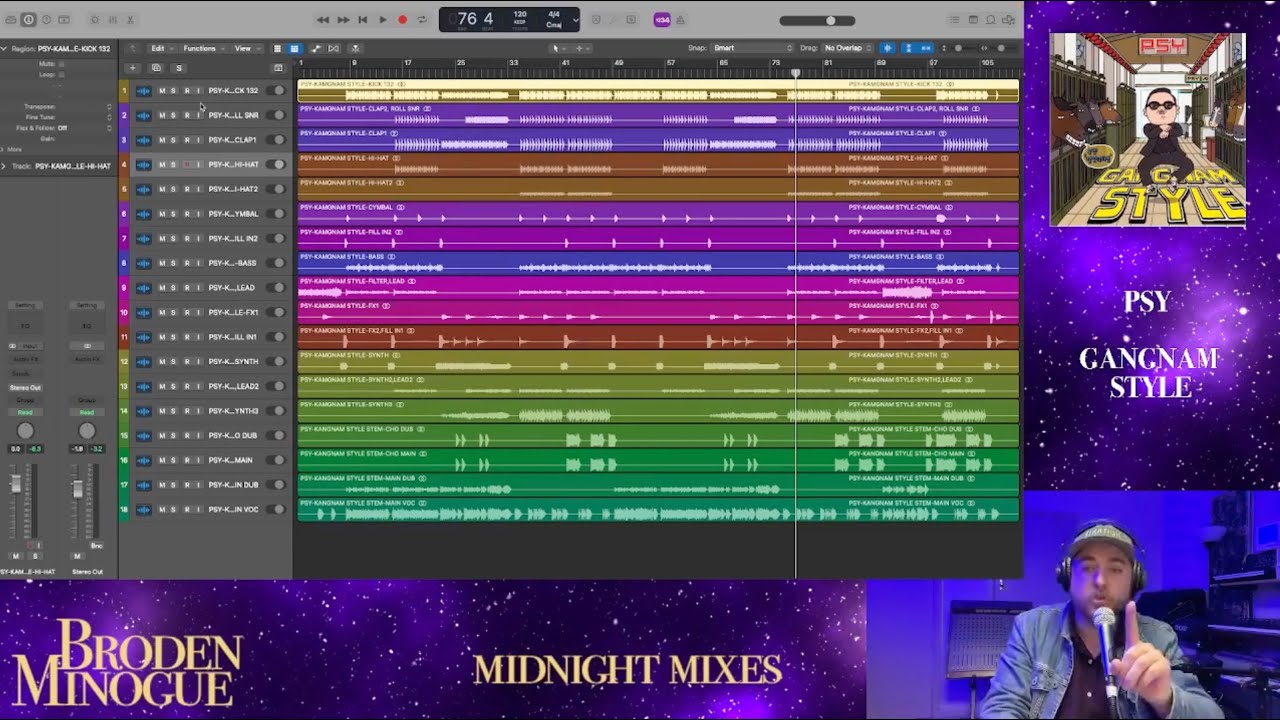Adjust the master volume slider
The height and width of the screenshot is (720, 1280).
pyautogui.click(x=817, y=20)
